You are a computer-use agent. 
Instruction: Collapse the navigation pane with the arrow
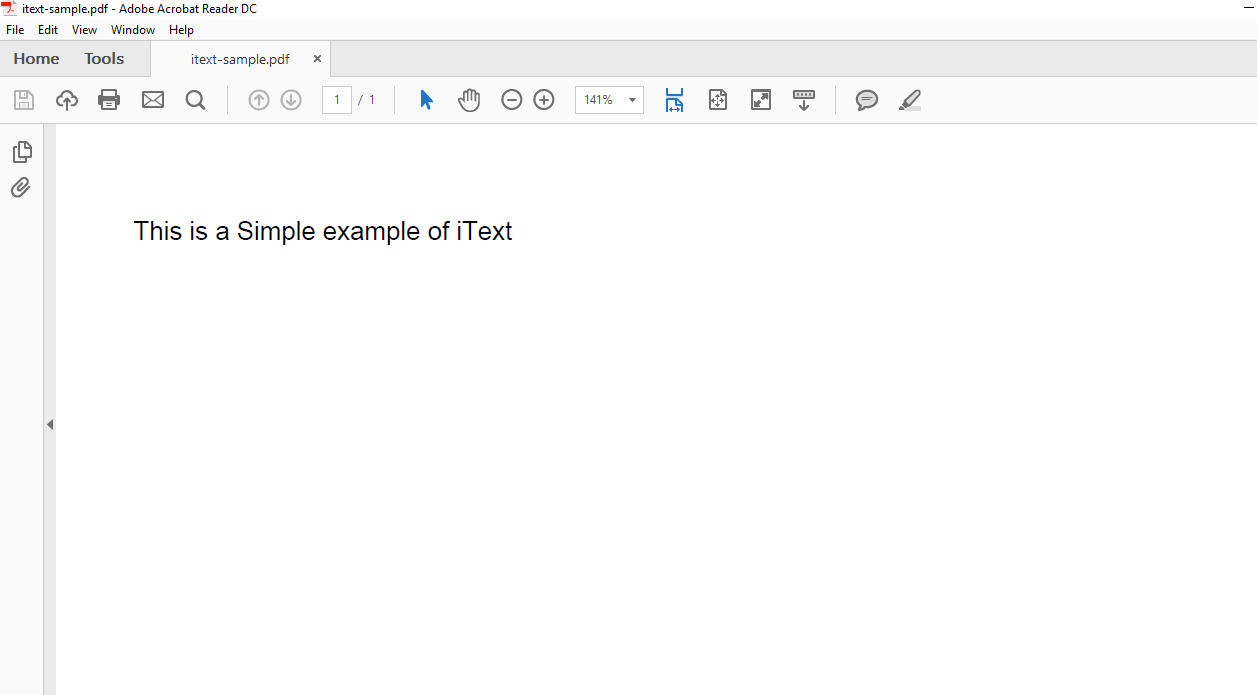pos(50,424)
